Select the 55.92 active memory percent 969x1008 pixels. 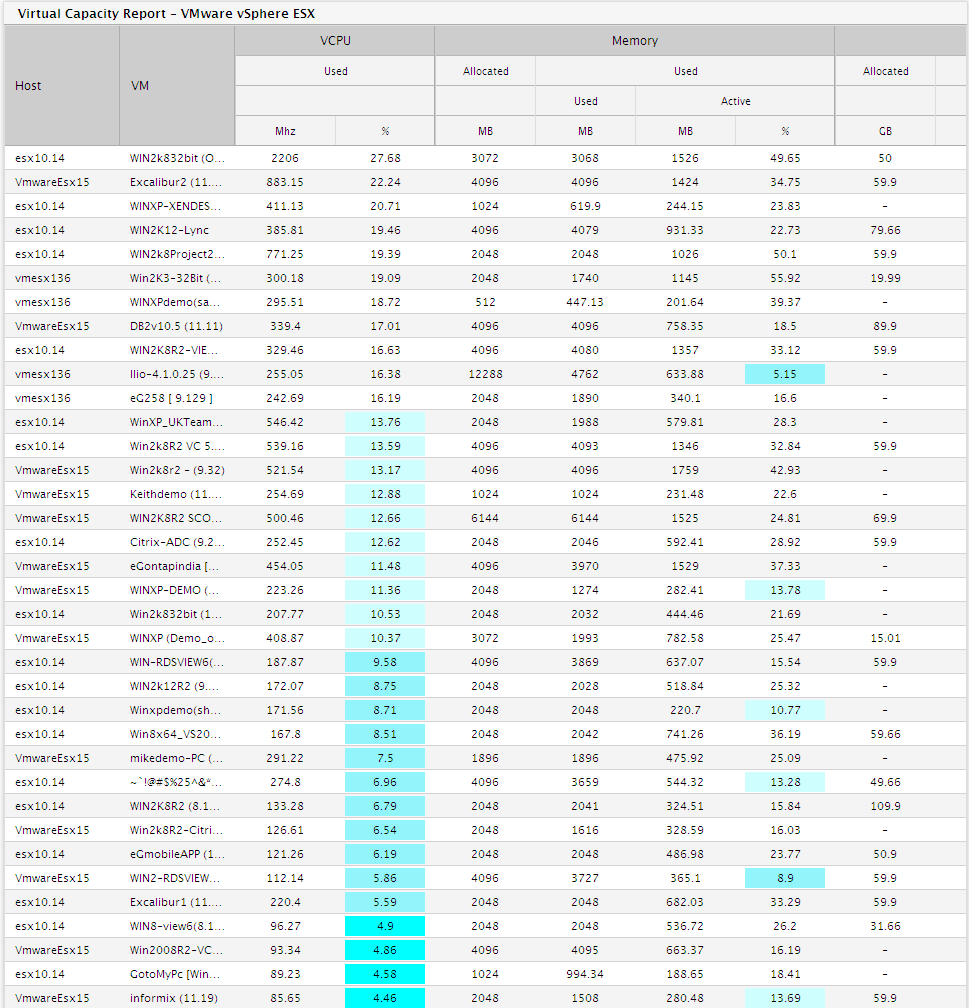[x=785, y=278]
